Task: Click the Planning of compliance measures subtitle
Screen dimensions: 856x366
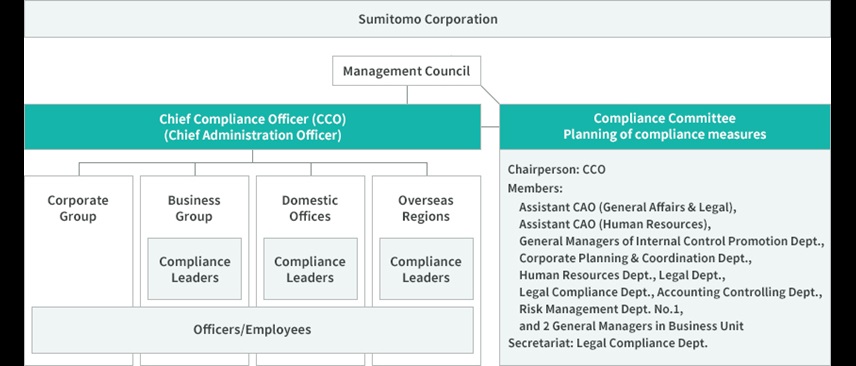Action: 665,134
